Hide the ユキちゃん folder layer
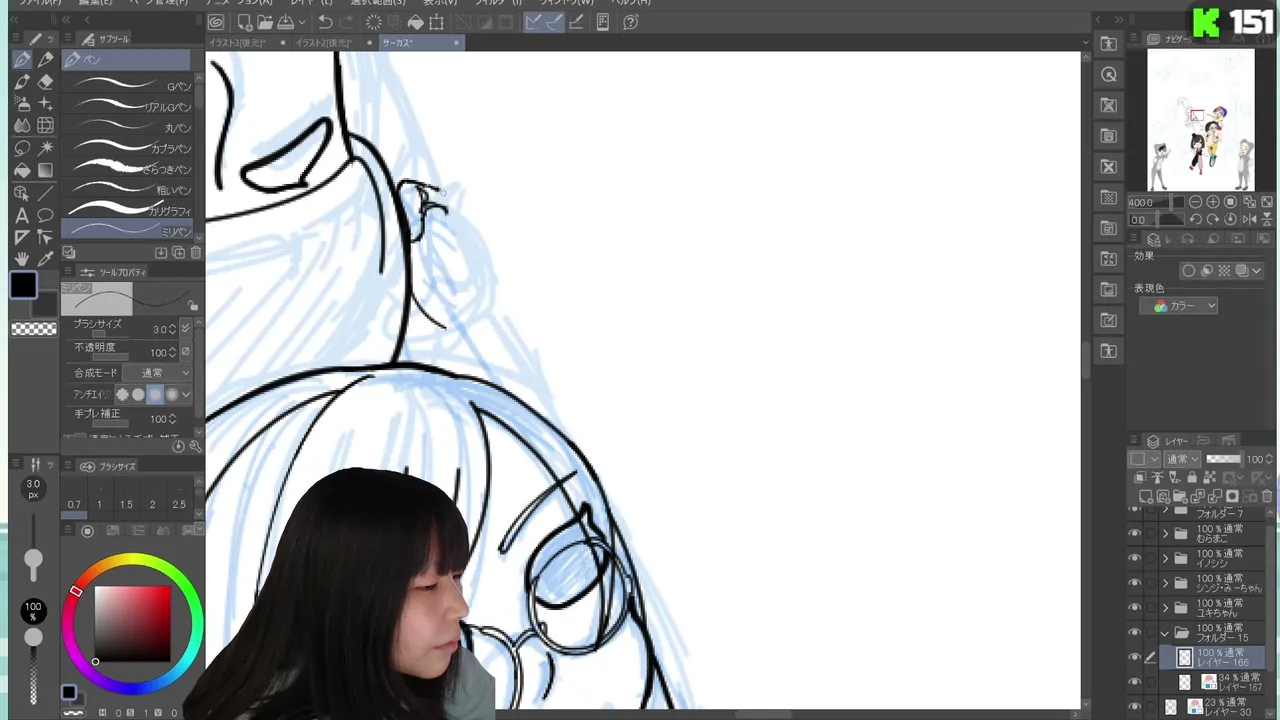1280x720 pixels. pos(1134,608)
